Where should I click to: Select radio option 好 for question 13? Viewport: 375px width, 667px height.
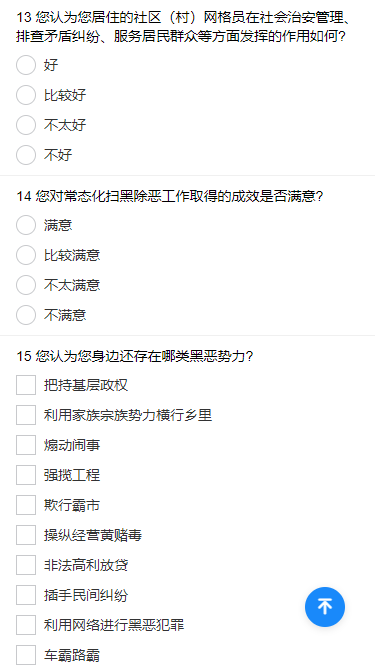click(x=26, y=65)
